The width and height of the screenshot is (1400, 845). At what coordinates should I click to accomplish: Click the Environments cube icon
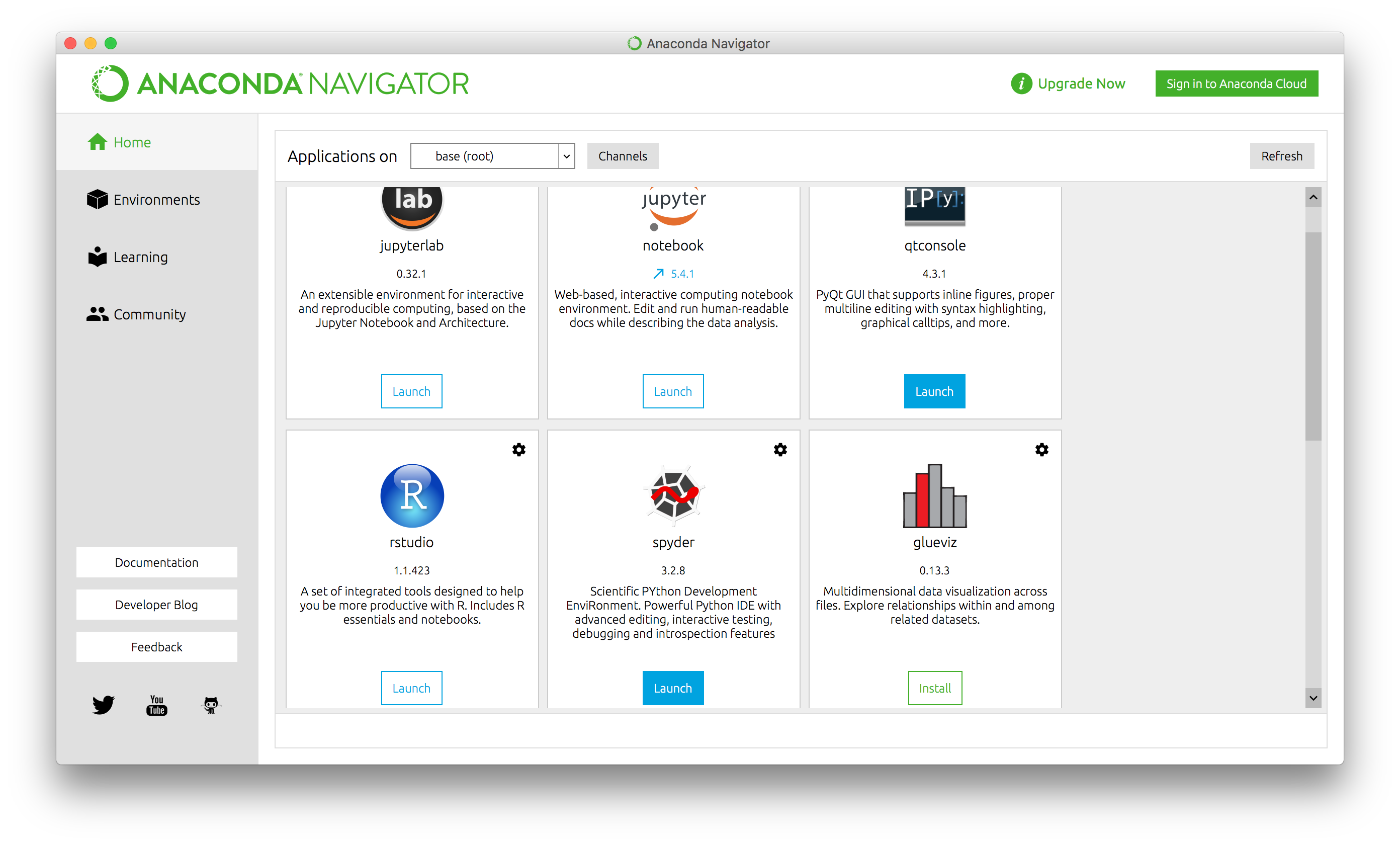[97, 200]
